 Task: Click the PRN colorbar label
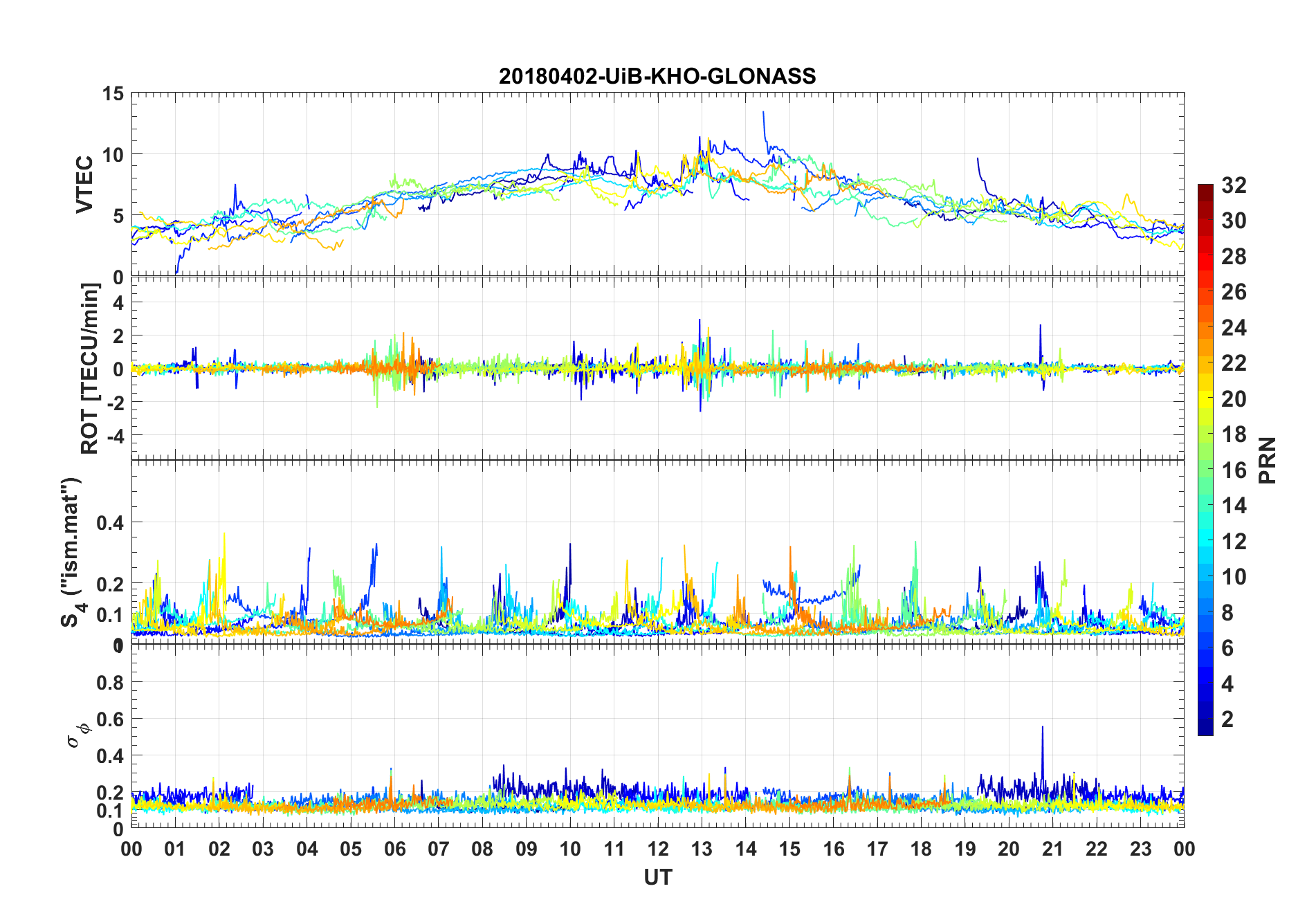coord(1267,460)
